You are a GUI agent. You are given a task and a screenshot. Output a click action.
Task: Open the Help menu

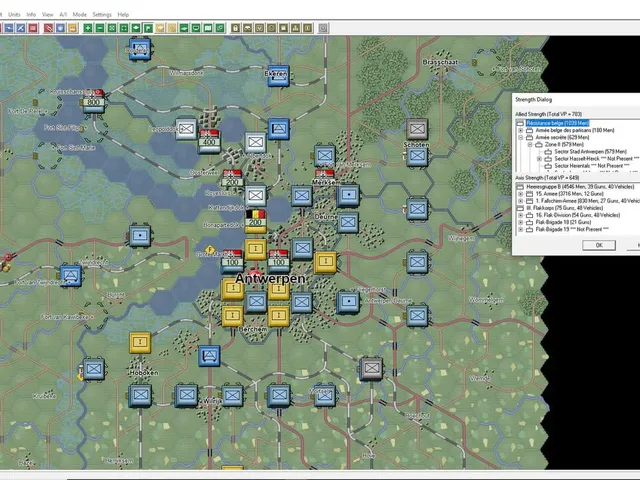[x=123, y=14]
